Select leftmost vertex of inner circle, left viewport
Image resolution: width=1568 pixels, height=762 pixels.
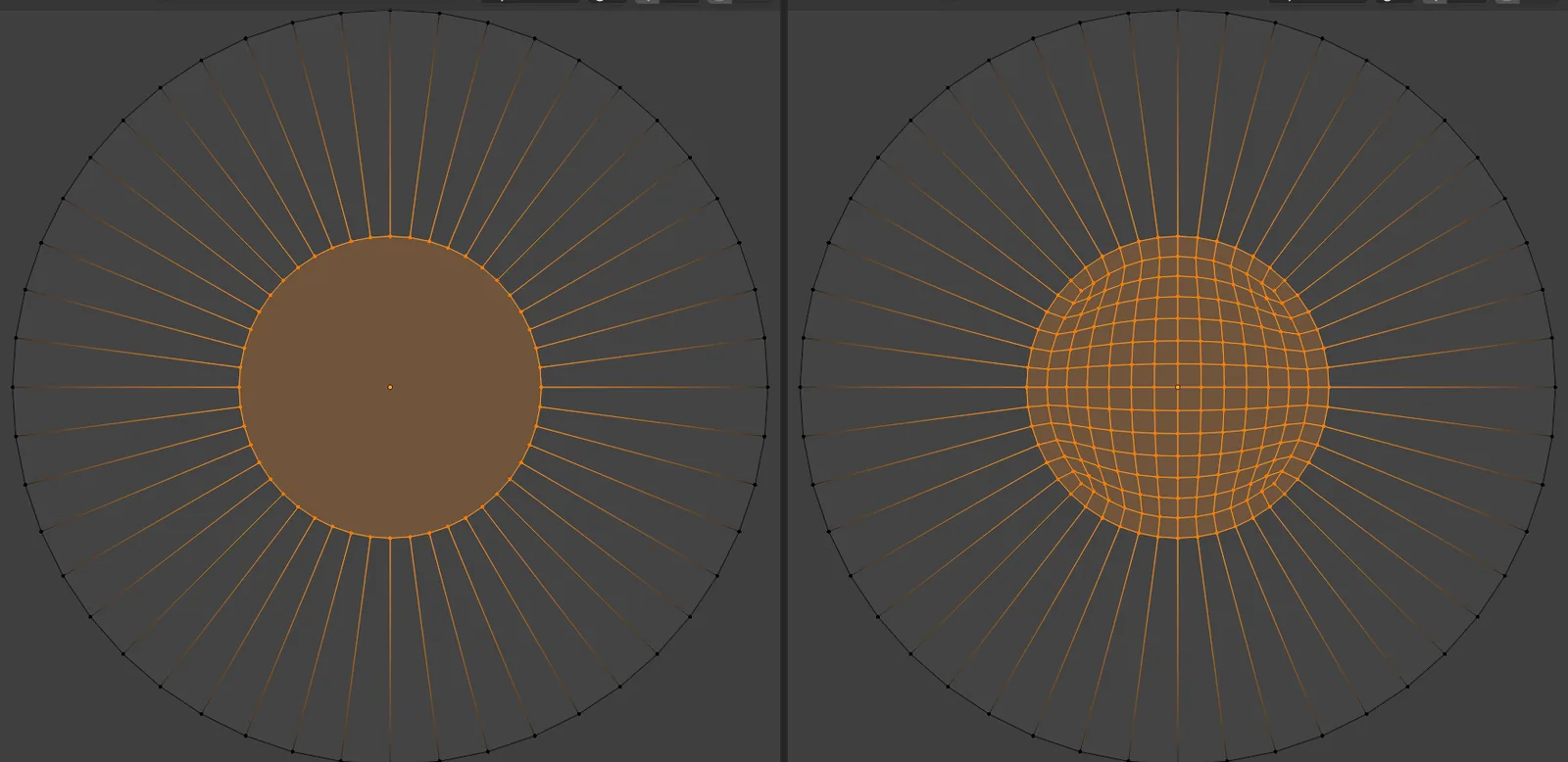coord(240,387)
